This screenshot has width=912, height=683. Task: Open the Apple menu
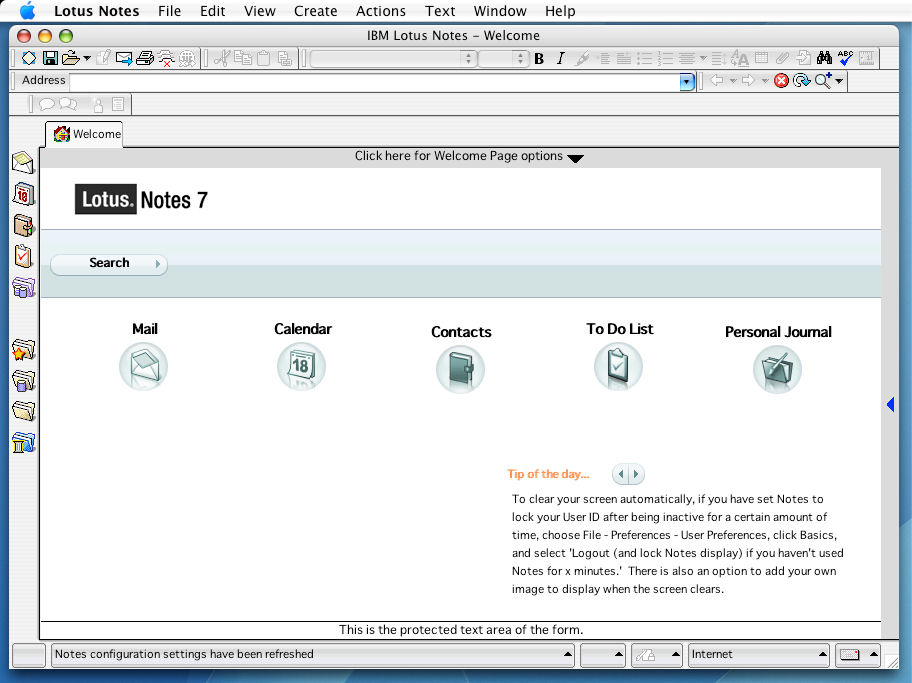(x=27, y=10)
